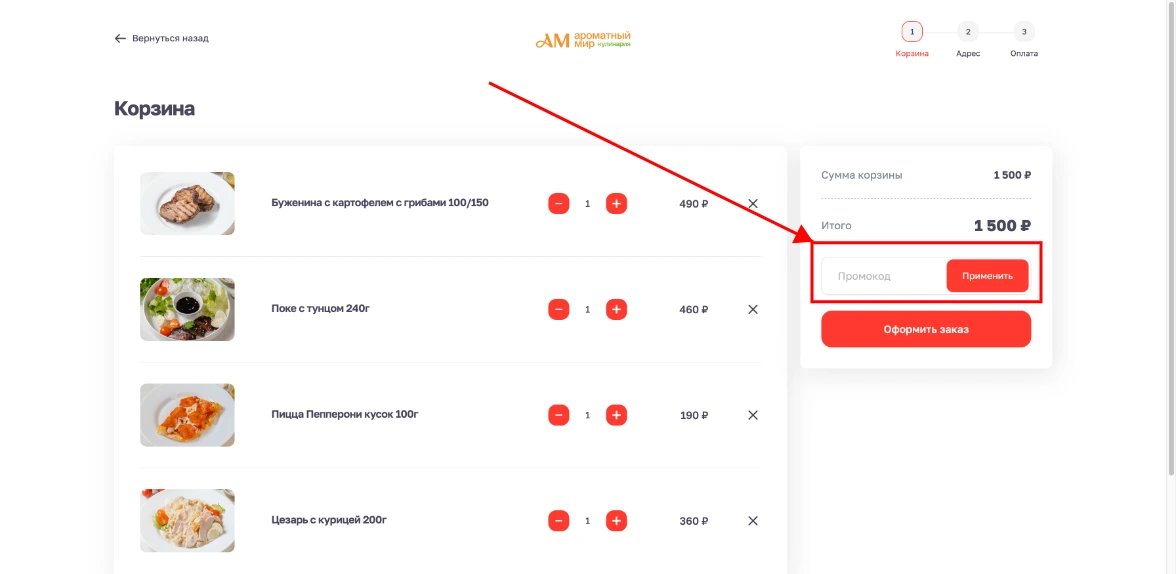Increase quantity of Пицца Пепперони
The width and height of the screenshot is (1176, 574).
(616, 415)
